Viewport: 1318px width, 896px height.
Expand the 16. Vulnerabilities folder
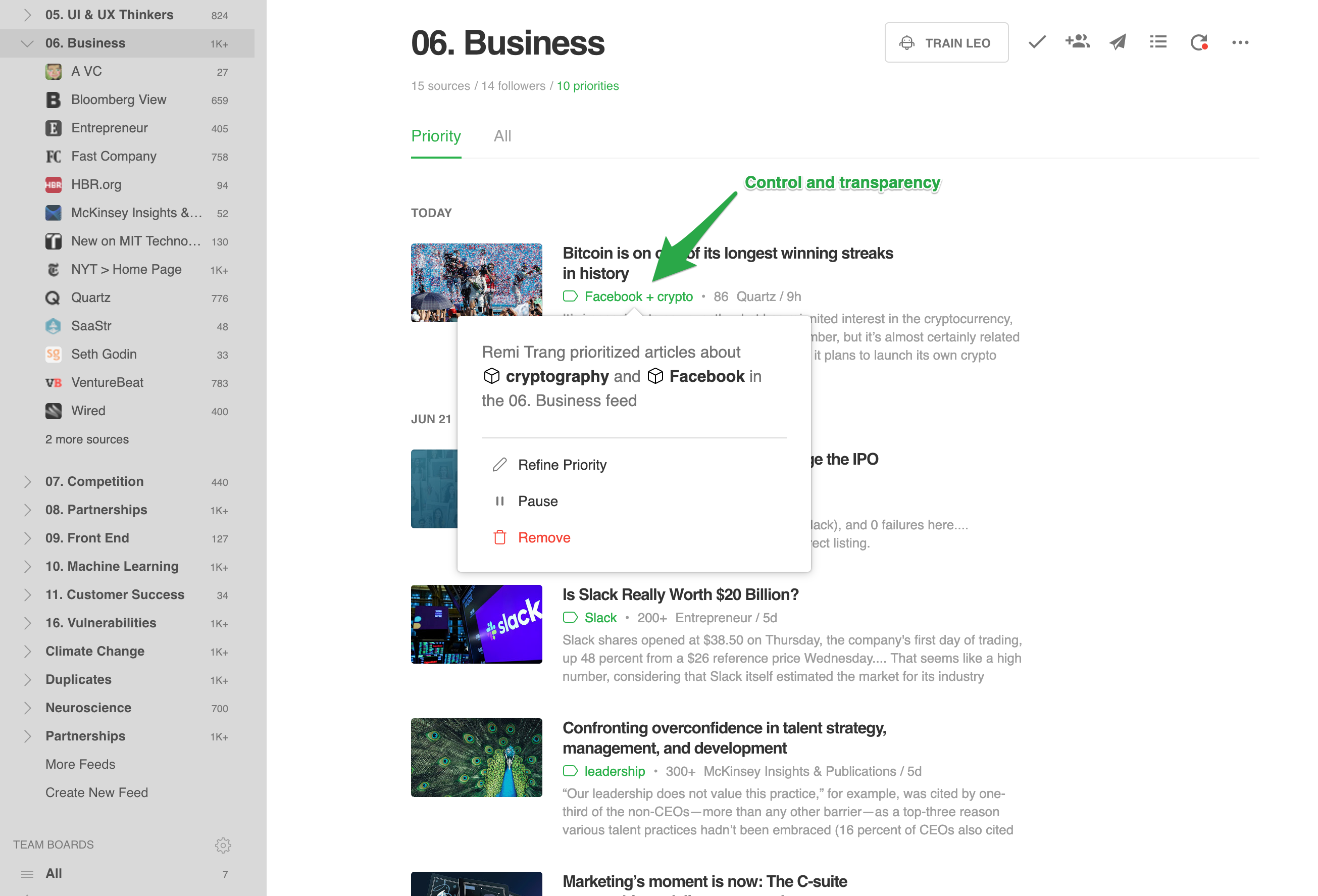pyautogui.click(x=27, y=623)
